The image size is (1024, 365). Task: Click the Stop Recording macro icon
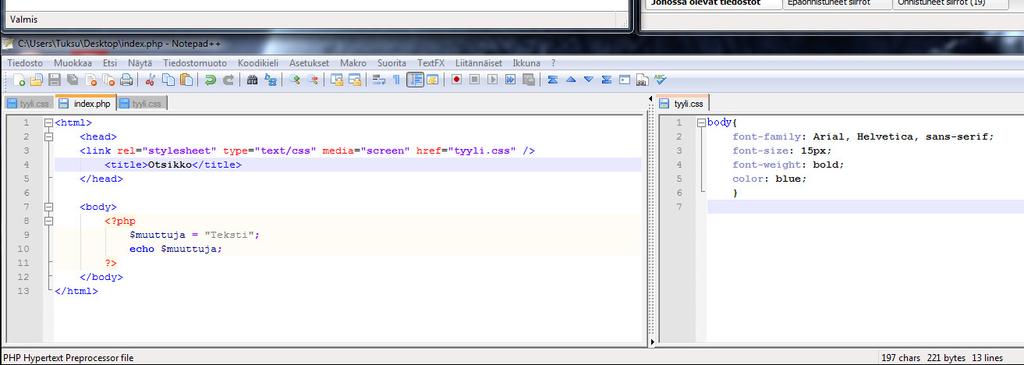474,80
